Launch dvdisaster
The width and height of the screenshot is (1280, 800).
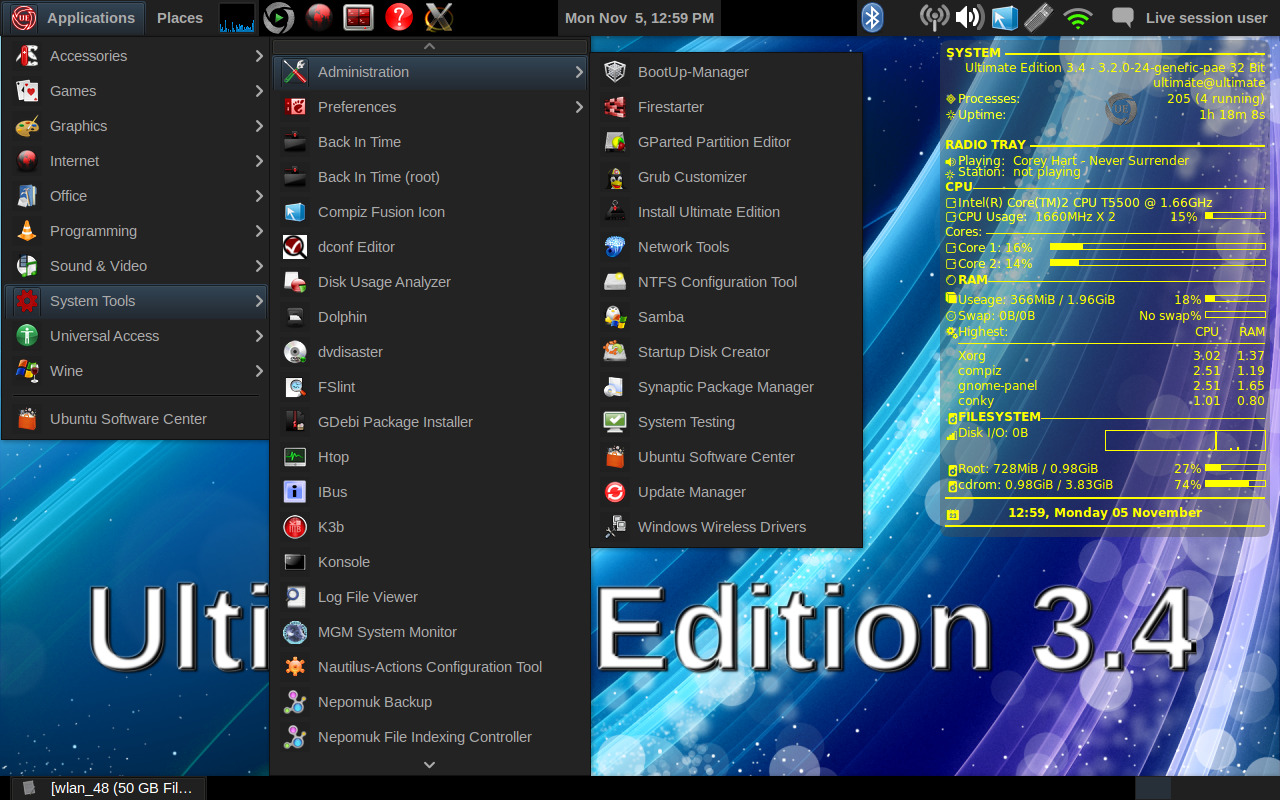430,352
